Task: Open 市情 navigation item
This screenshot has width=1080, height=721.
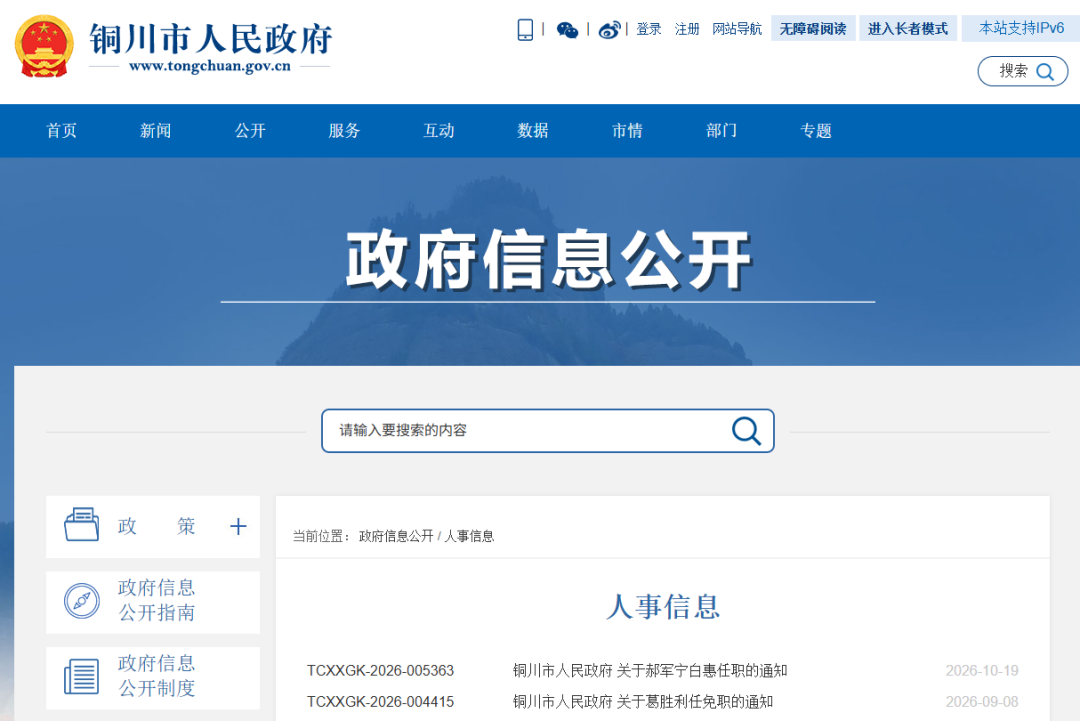Action: click(x=627, y=131)
